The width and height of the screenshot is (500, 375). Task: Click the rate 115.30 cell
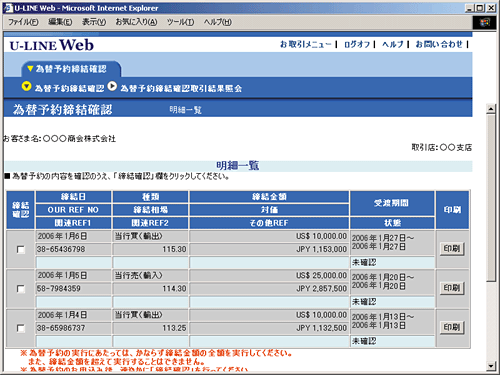pyautogui.click(x=150, y=249)
